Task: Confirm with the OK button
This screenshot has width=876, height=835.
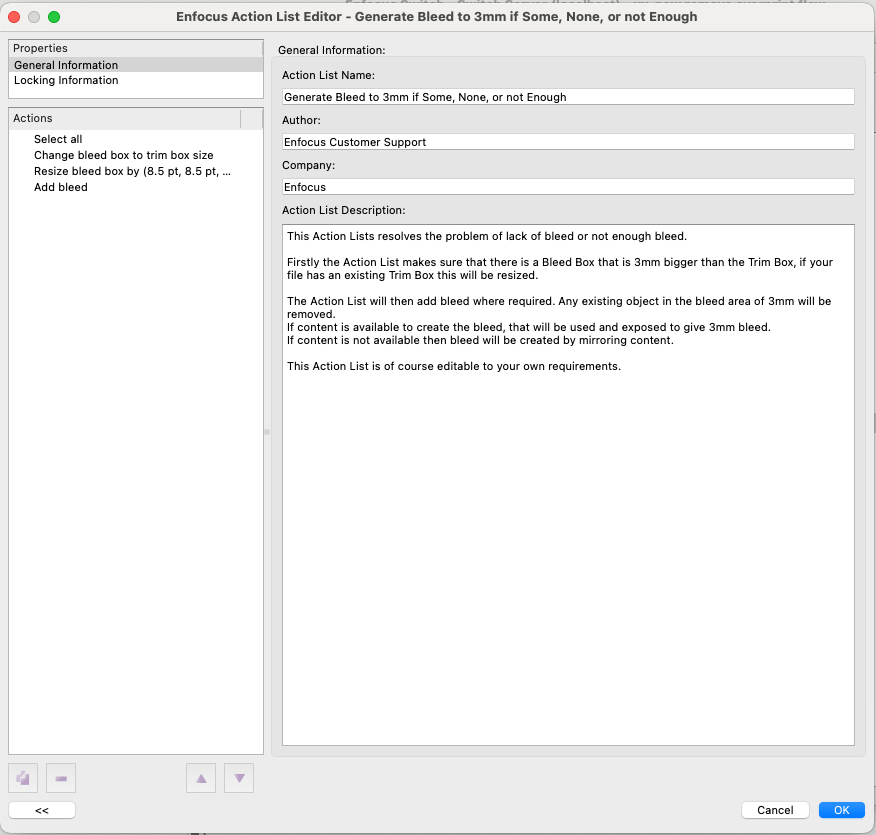Action: (841, 810)
